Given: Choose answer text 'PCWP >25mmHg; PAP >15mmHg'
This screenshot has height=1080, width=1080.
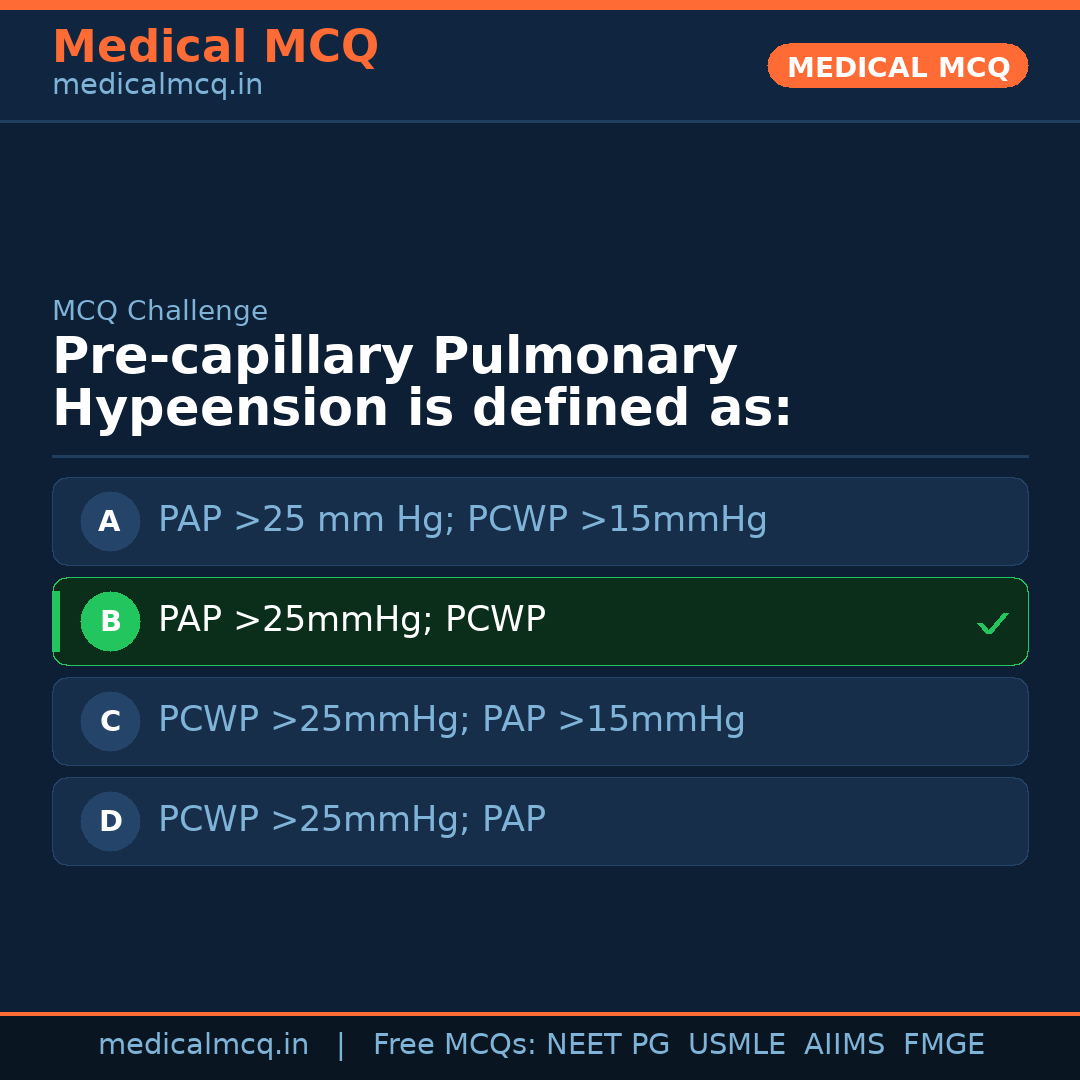Looking at the screenshot, I should 451,720.
